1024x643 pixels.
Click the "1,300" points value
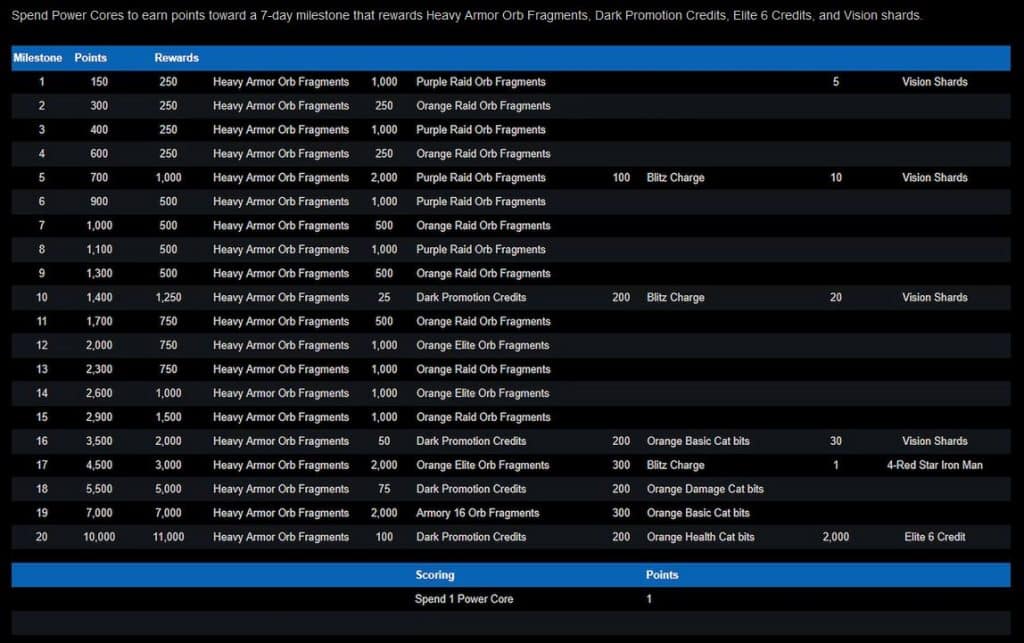pyautogui.click(x=99, y=274)
